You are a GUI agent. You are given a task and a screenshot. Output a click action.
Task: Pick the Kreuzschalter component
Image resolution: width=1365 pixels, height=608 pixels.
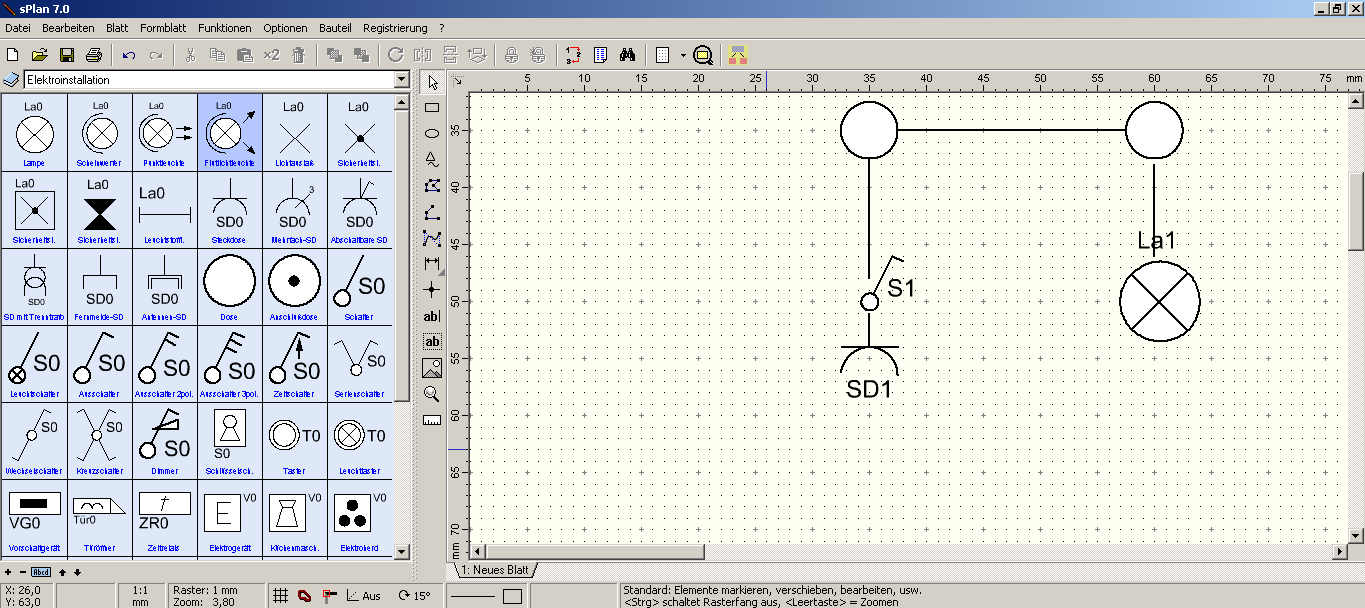click(99, 440)
